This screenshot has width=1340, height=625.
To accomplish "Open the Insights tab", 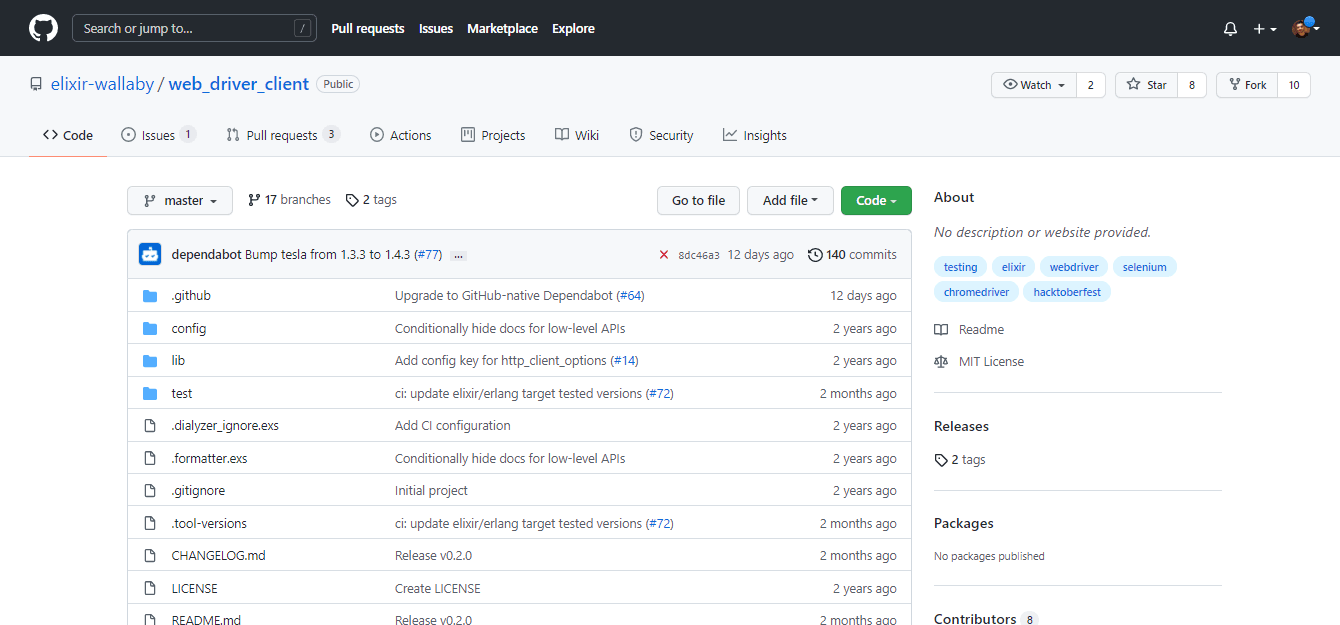I will point(755,135).
